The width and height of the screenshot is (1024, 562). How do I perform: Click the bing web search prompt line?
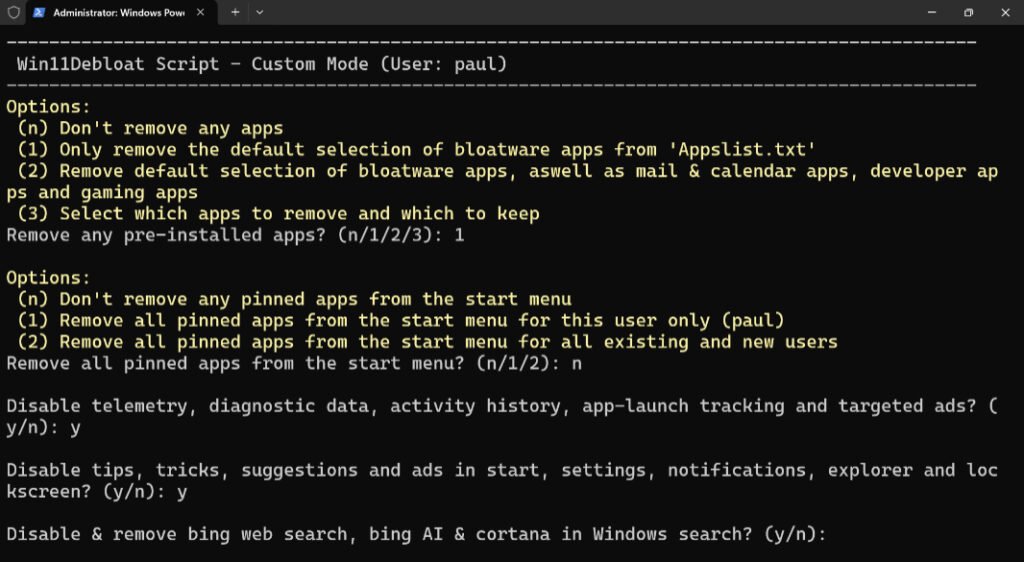tap(416, 535)
